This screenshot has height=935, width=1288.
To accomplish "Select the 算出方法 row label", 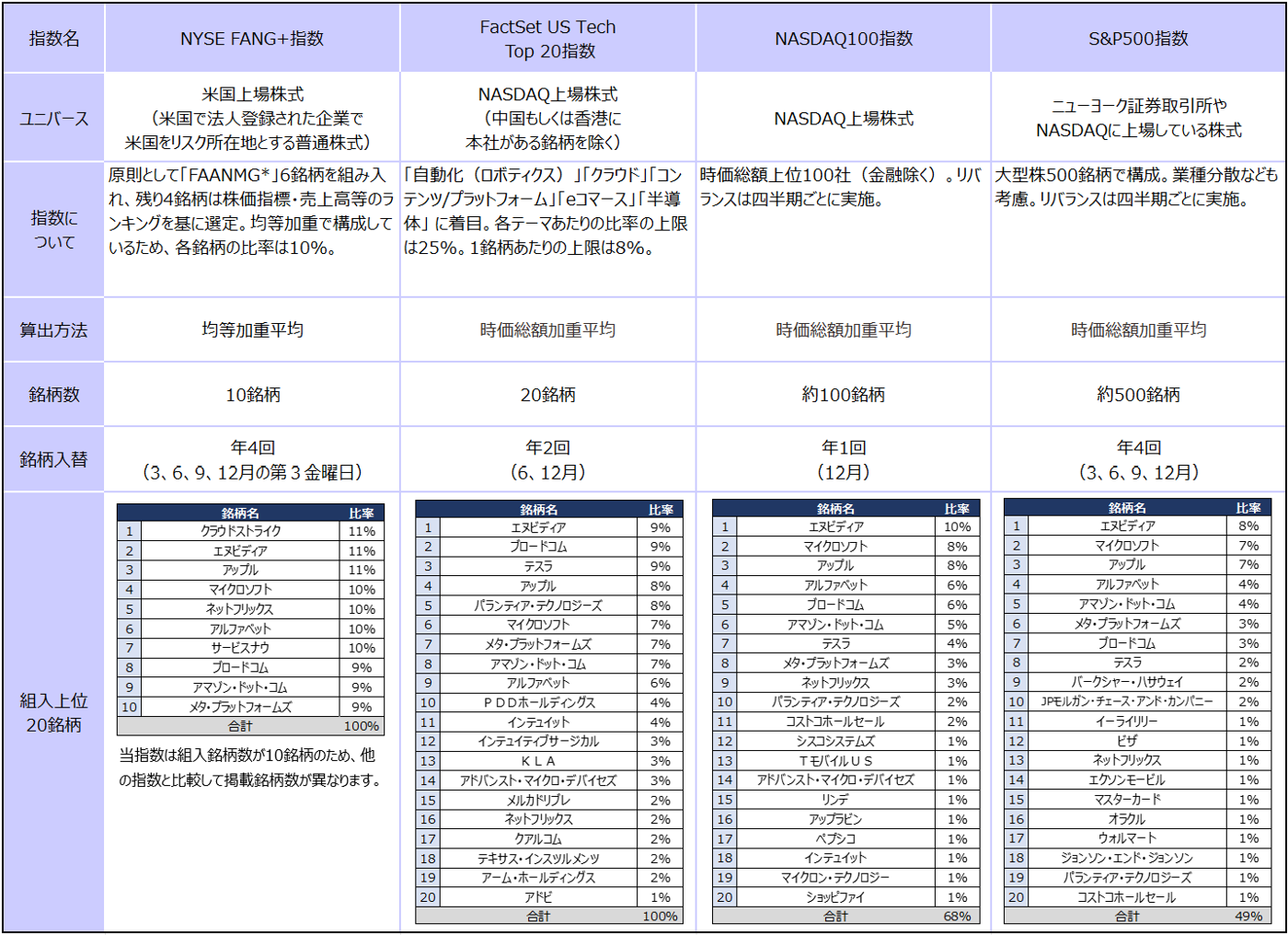I will coord(54,329).
